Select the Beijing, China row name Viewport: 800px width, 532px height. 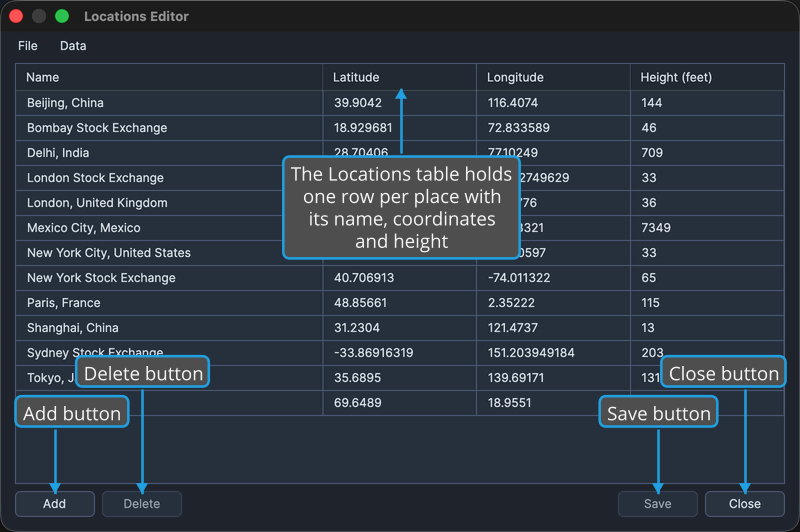169,103
